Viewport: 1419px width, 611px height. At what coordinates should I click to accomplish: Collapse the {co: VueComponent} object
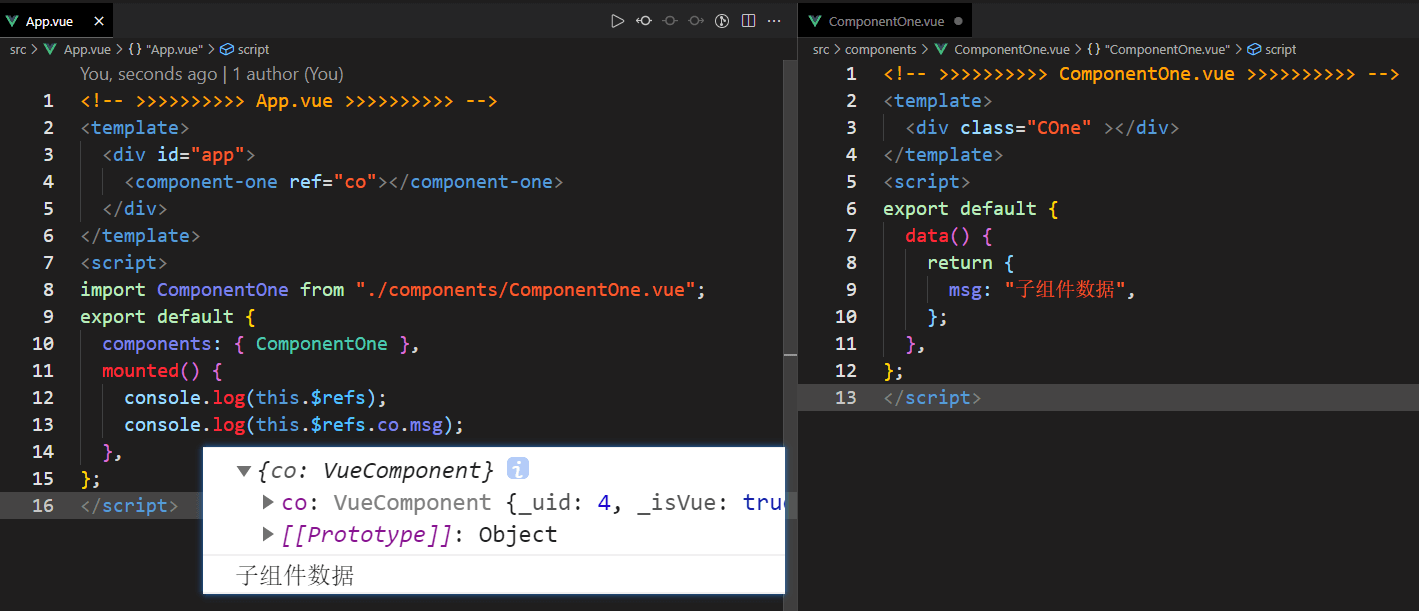click(x=243, y=470)
